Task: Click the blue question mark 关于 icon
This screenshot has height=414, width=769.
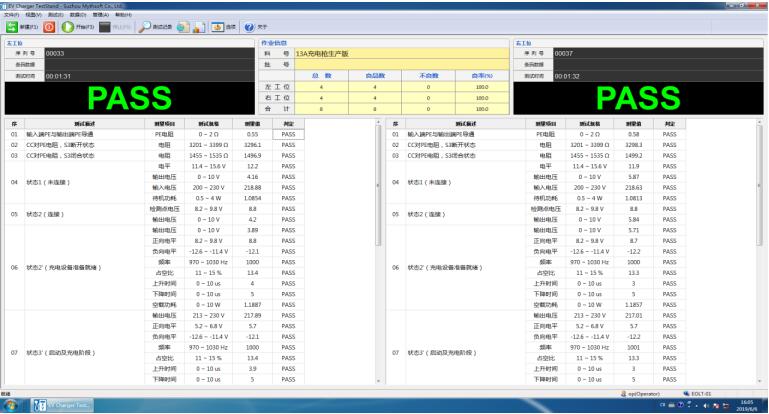Action: tap(246, 26)
